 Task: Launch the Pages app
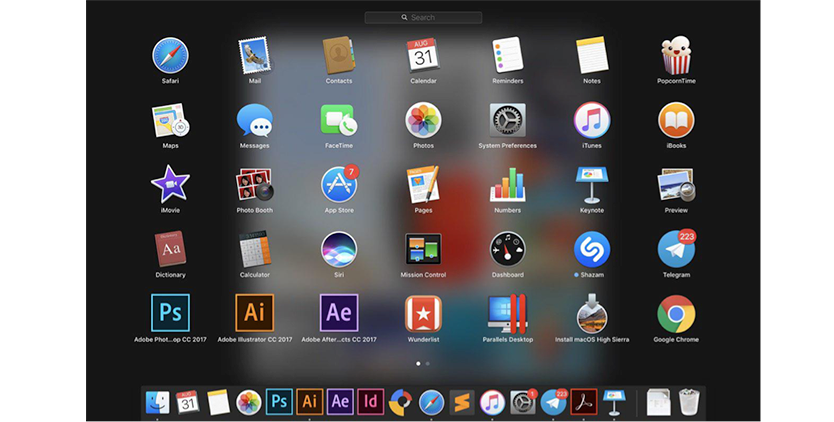(423, 184)
